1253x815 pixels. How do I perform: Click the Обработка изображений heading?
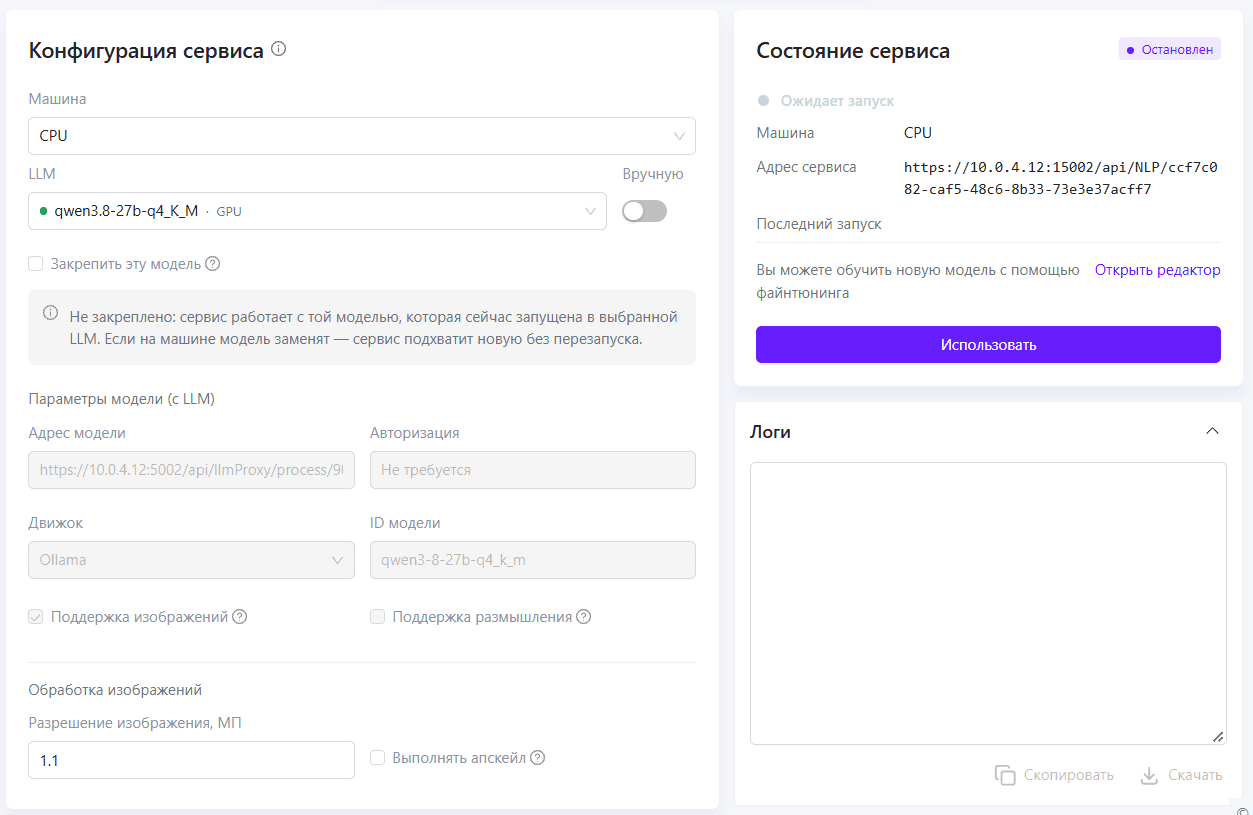[116, 689]
